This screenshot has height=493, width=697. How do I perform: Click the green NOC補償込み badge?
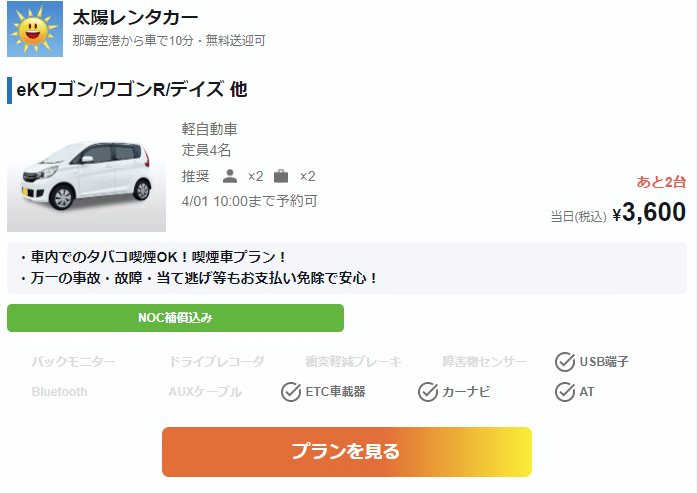pos(175,318)
